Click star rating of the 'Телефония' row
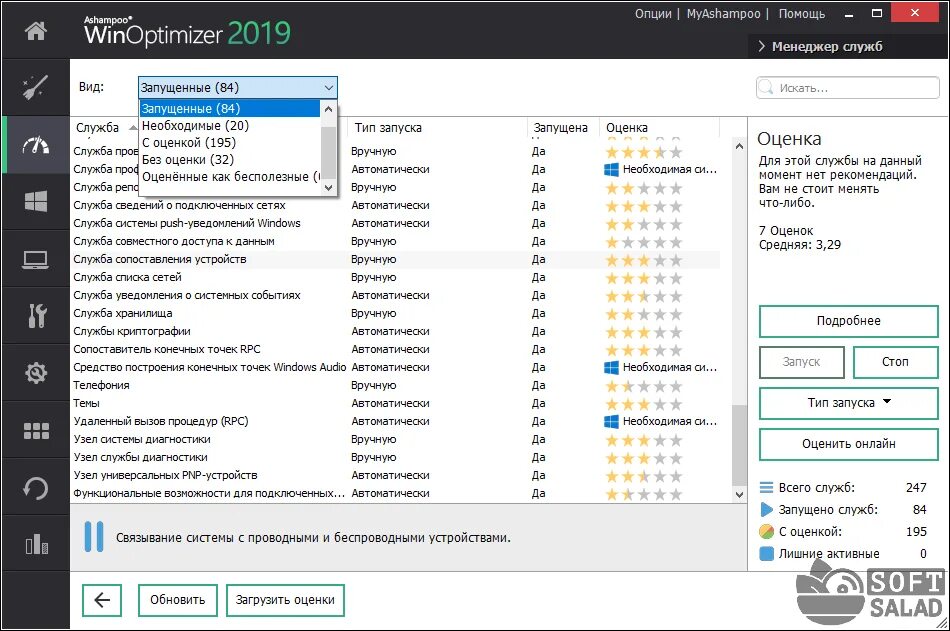 [x=643, y=386]
